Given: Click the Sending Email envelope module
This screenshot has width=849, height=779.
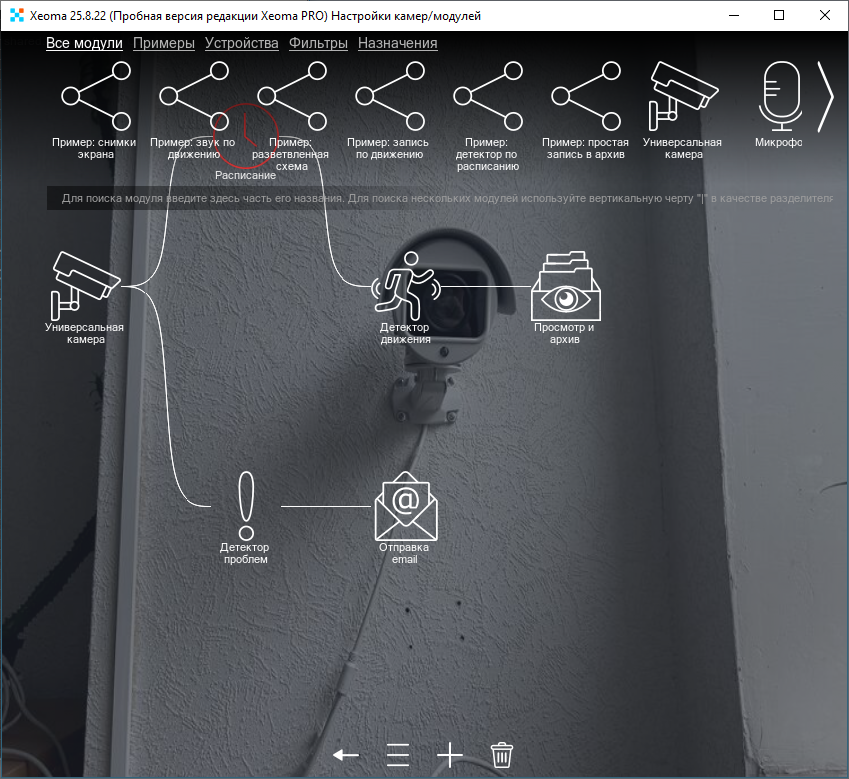Looking at the screenshot, I should click(x=404, y=508).
